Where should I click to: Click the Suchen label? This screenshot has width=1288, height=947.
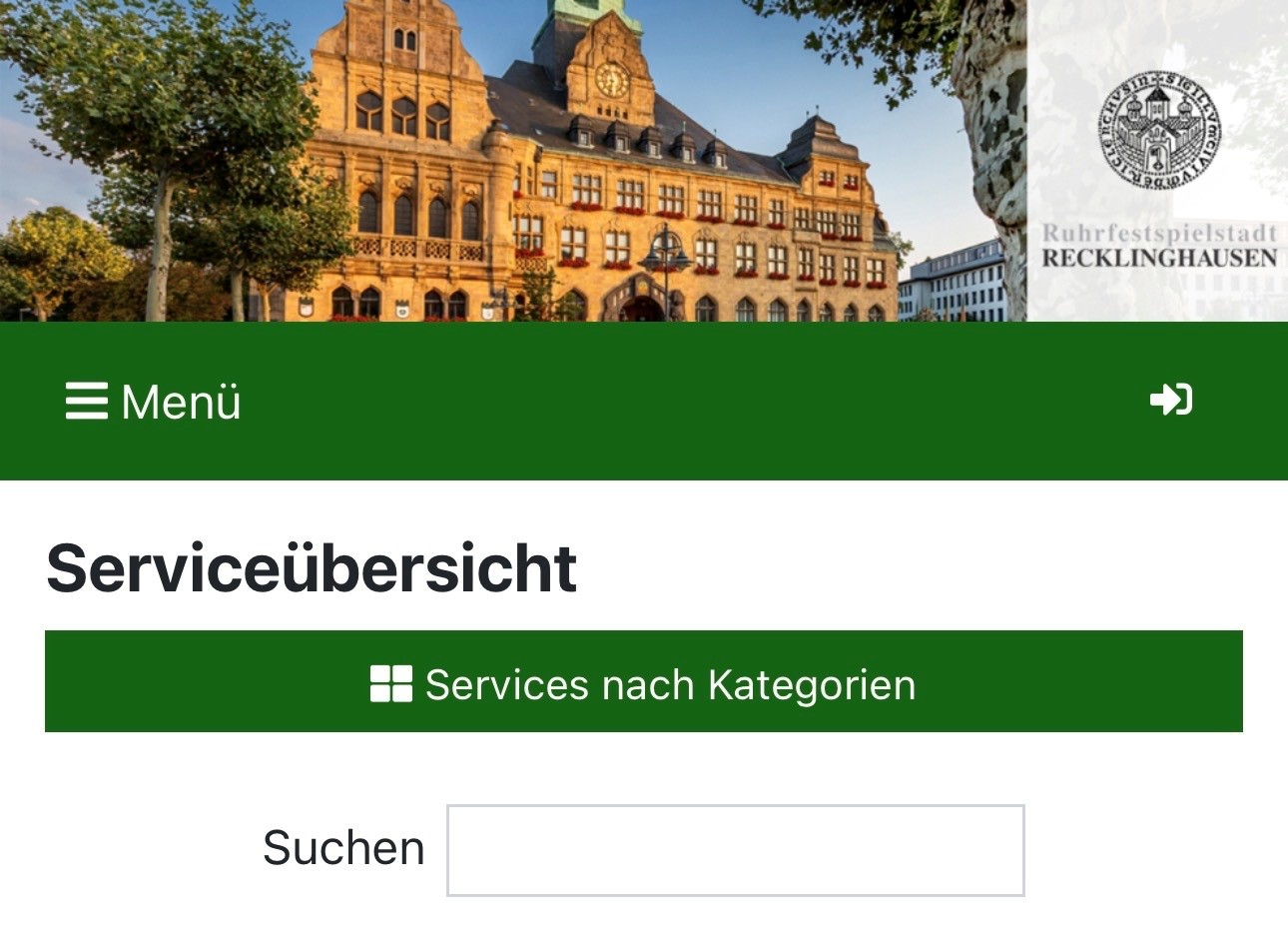[x=343, y=848]
